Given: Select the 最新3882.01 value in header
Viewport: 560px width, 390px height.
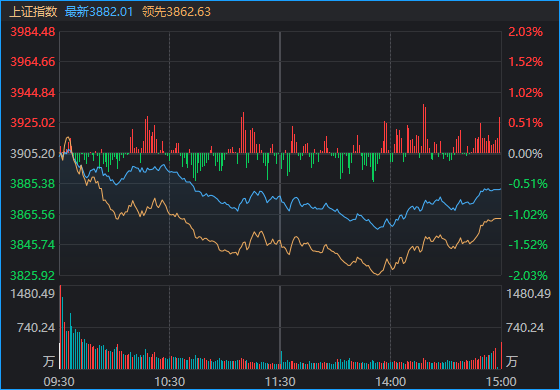Looking at the screenshot, I should pyautogui.click(x=99, y=12).
